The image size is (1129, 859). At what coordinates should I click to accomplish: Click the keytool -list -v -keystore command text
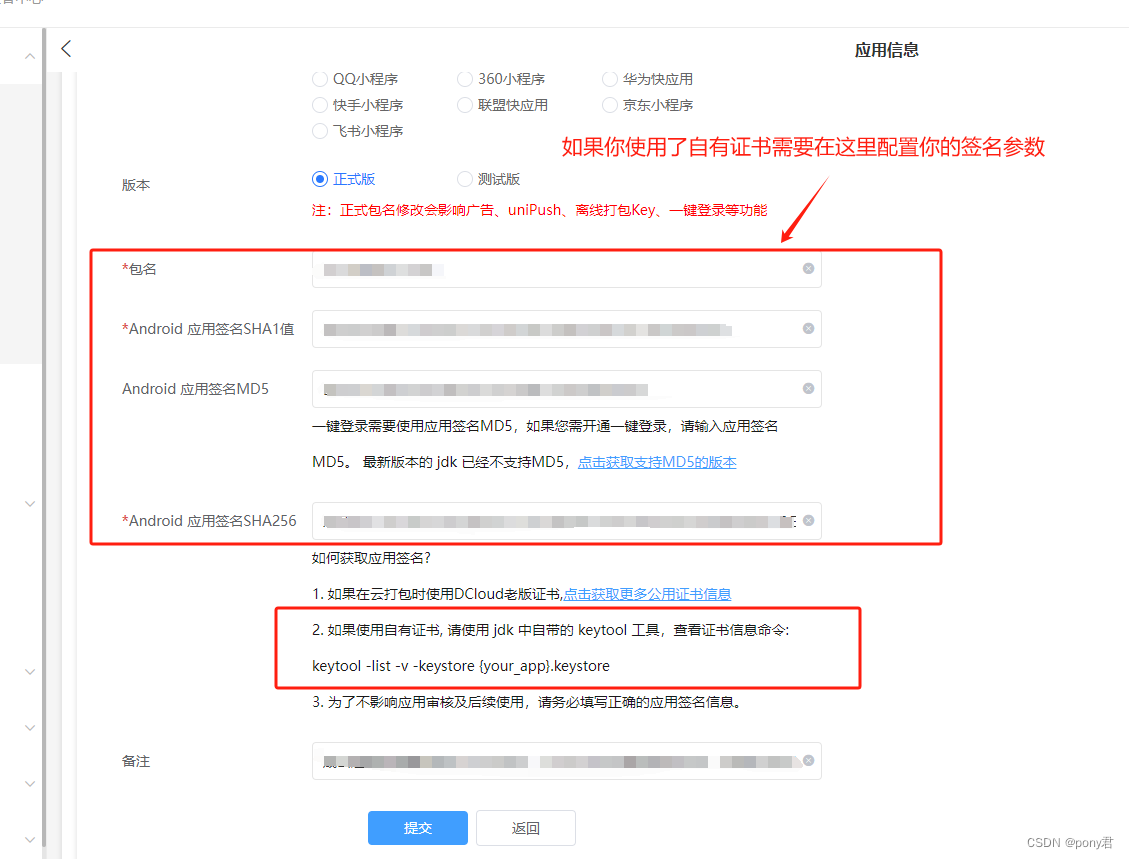point(461,666)
